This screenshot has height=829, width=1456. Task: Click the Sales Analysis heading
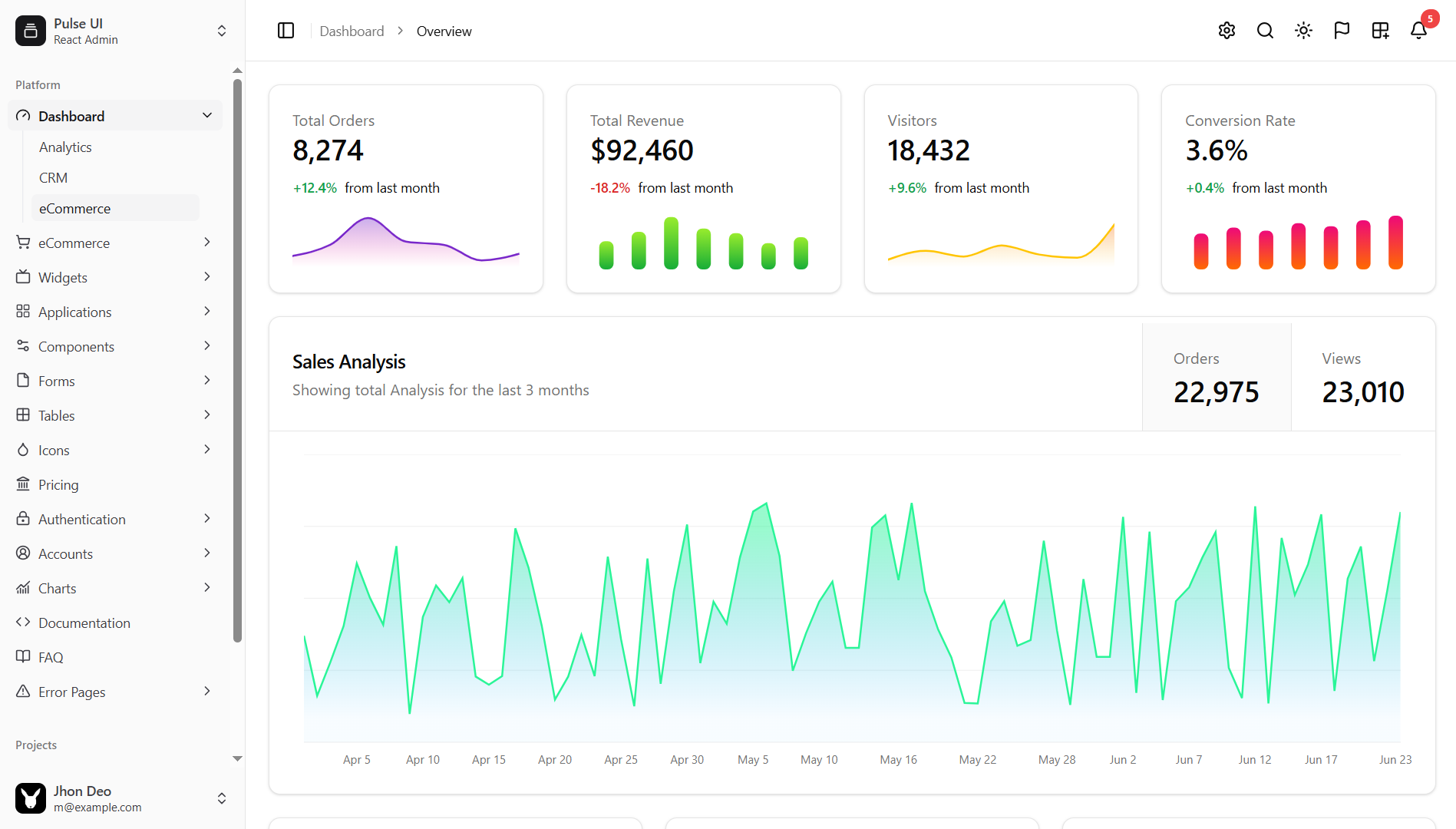tap(348, 362)
